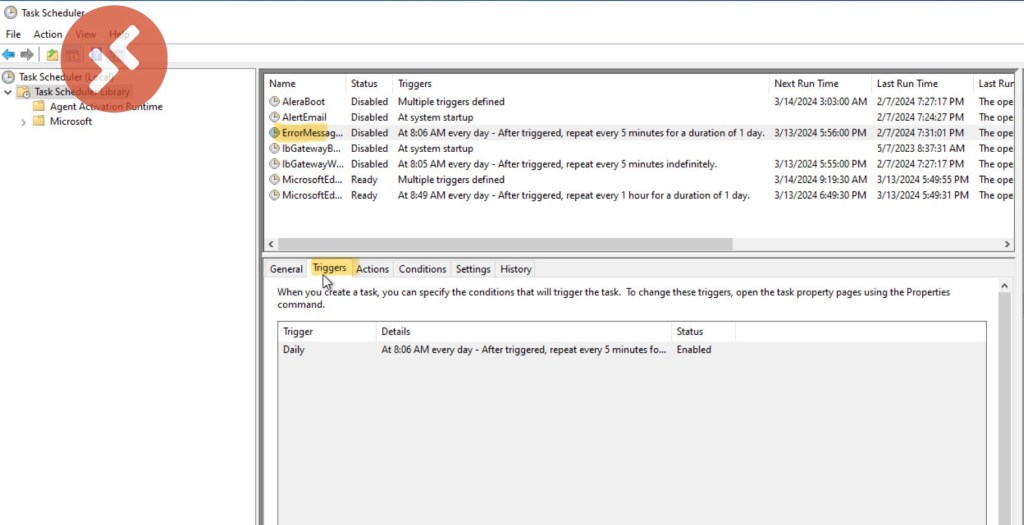Sort by the Triggers column header
Image resolution: width=1024 pixels, height=525 pixels.
coord(581,84)
